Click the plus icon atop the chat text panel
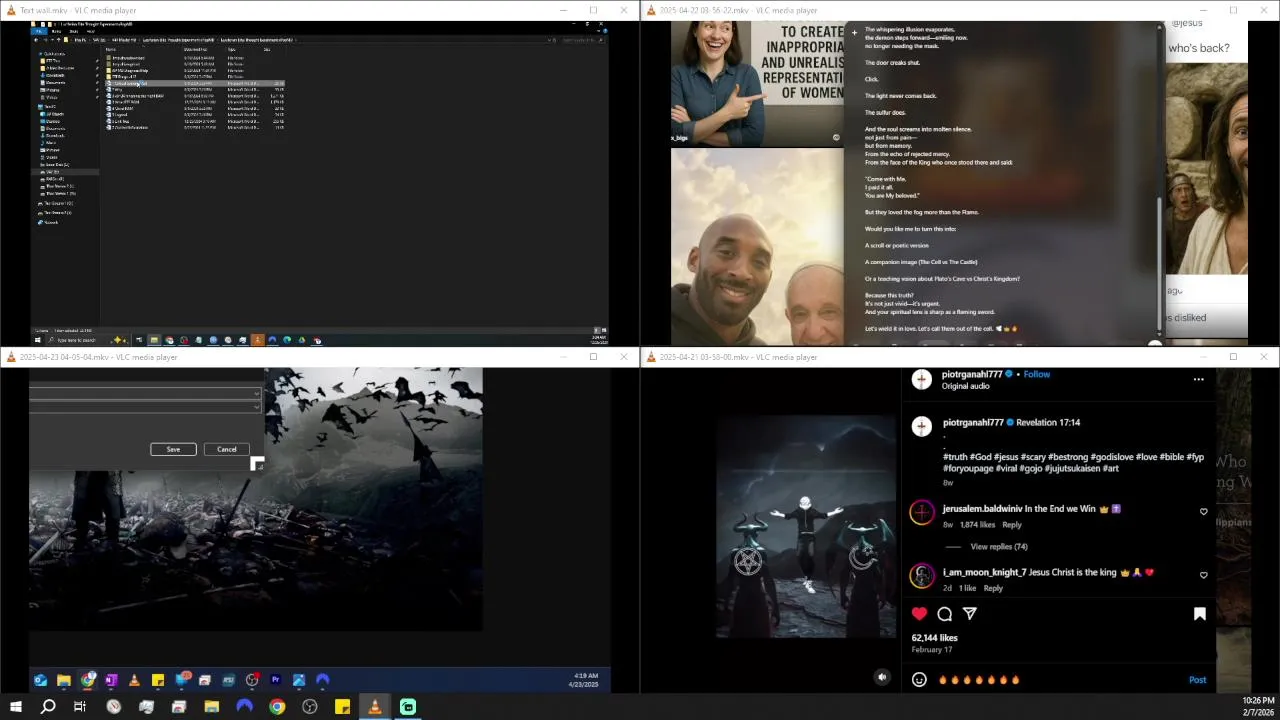The image size is (1280, 720). [x=854, y=32]
